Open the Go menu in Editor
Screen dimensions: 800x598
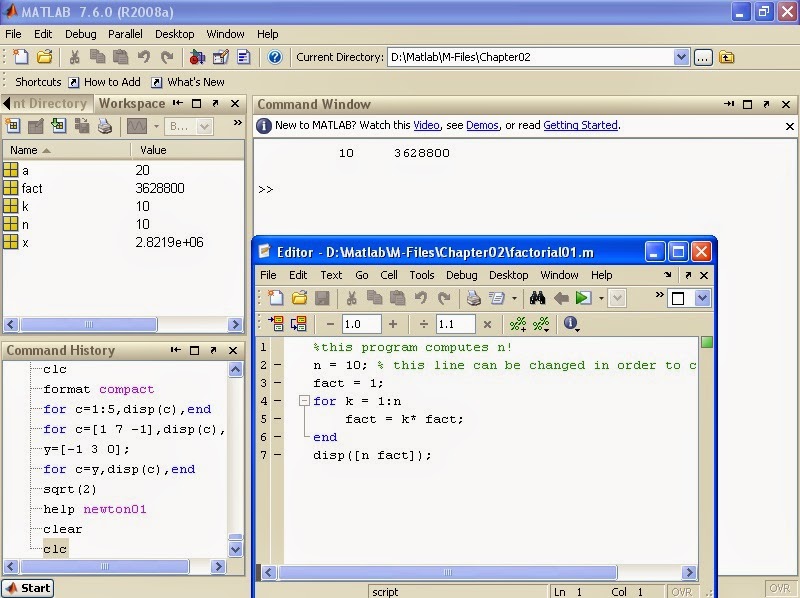[362, 275]
